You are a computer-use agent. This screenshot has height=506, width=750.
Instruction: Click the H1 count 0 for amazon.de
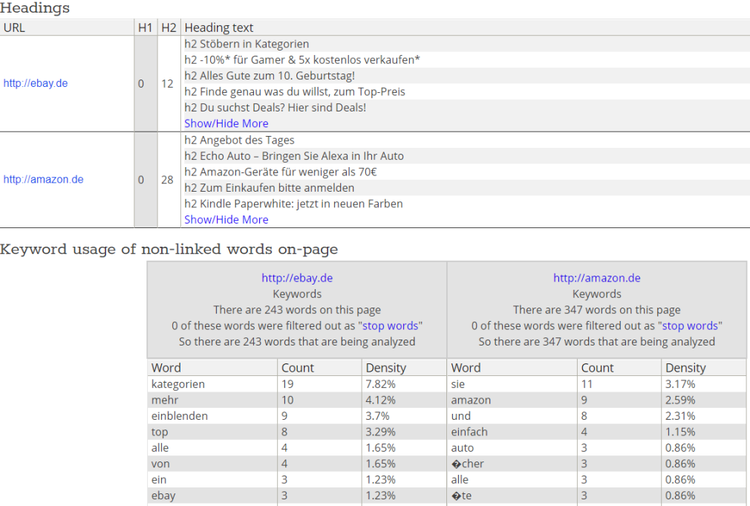(x=141, y=180)
